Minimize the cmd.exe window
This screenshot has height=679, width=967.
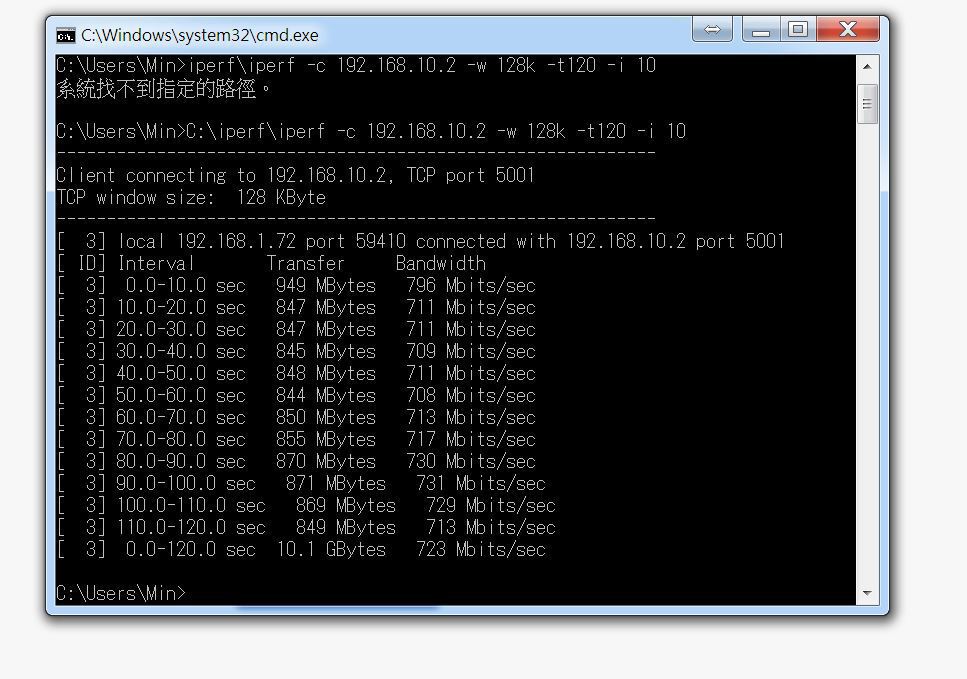coord(761,29)
